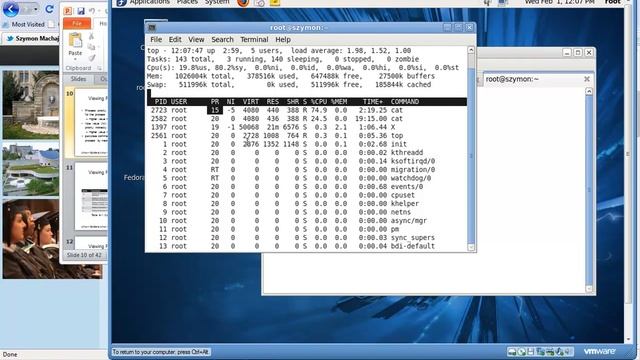Click the Paste clipboard icon

pyautogui.click(x=75, y=41)
